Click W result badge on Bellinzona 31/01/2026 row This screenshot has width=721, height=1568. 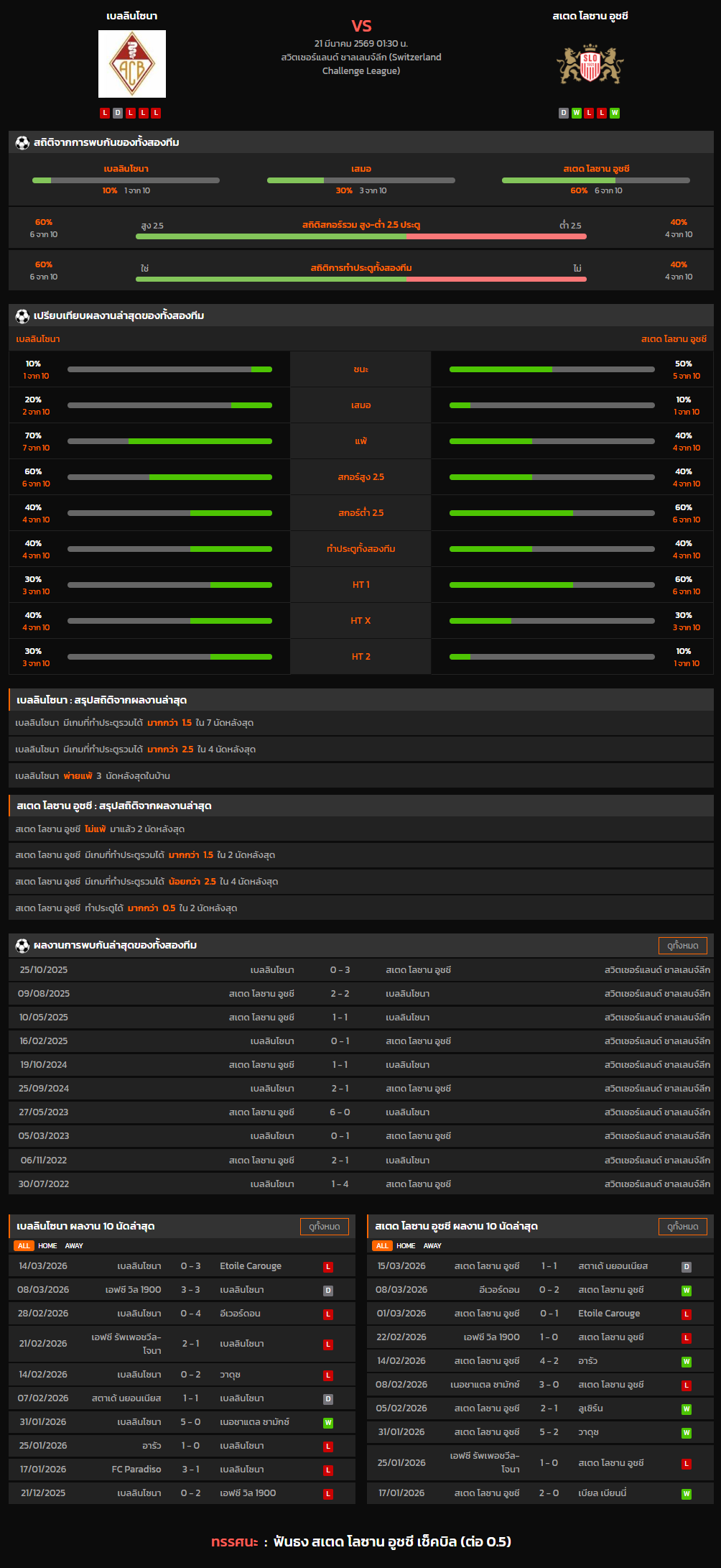[x=328, y=1423]
